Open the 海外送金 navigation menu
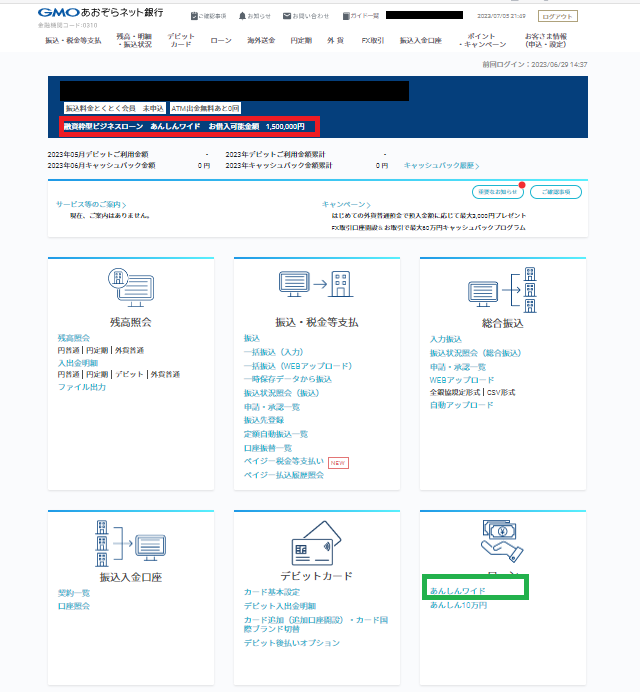The width and height of the screenshot is (640, 697). tap(261, 40)
